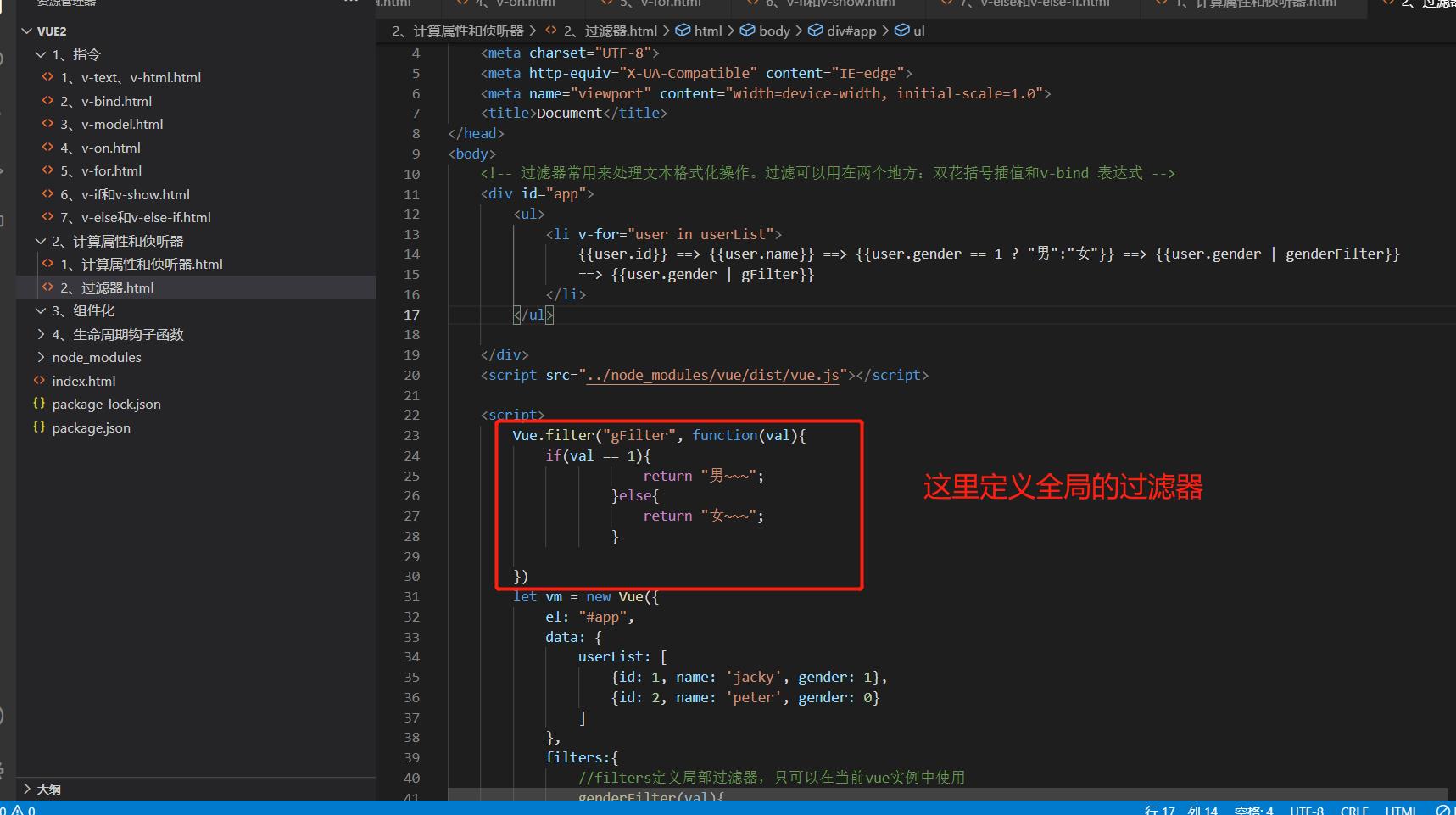This screenshot has height=815, width=1456.
Task: Expand the 4、生命周期钩子函数 folder
Action: (41, 334)
